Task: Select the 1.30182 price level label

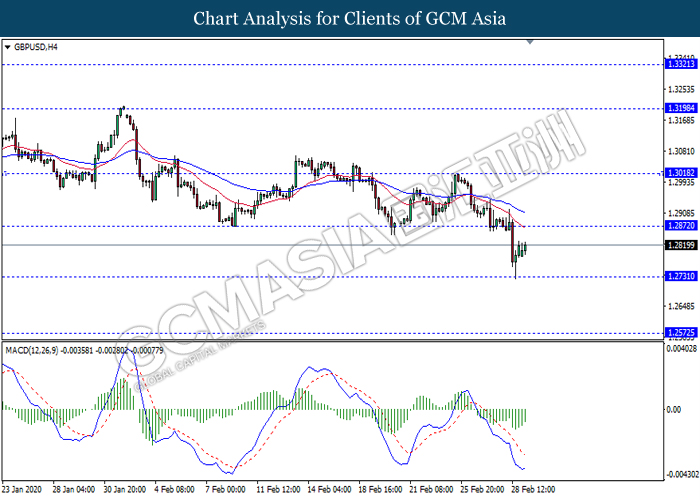Action: click(x=680, y=173)
